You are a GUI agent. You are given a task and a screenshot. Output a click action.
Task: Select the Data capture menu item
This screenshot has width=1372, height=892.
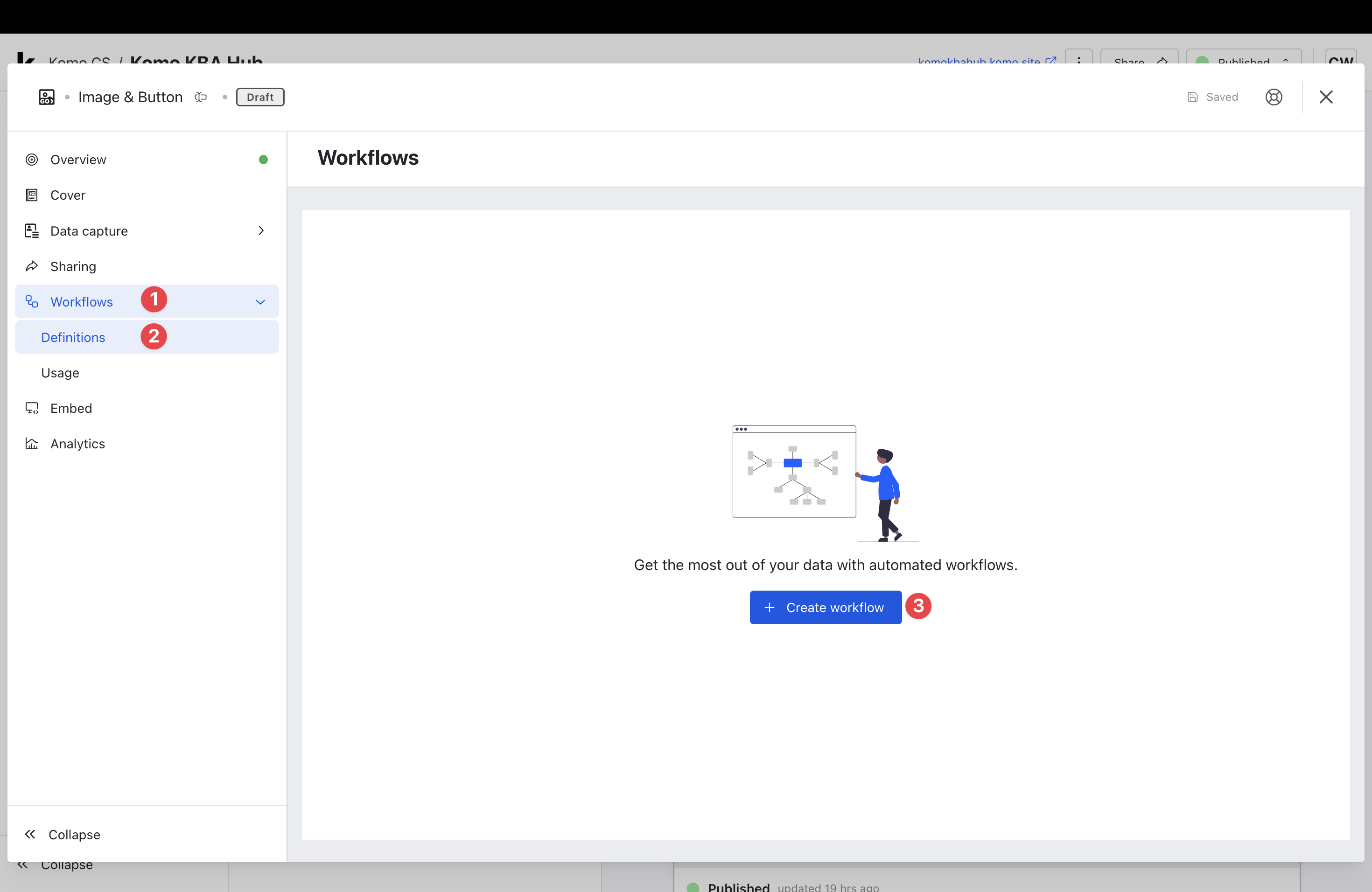pos(89,231)
